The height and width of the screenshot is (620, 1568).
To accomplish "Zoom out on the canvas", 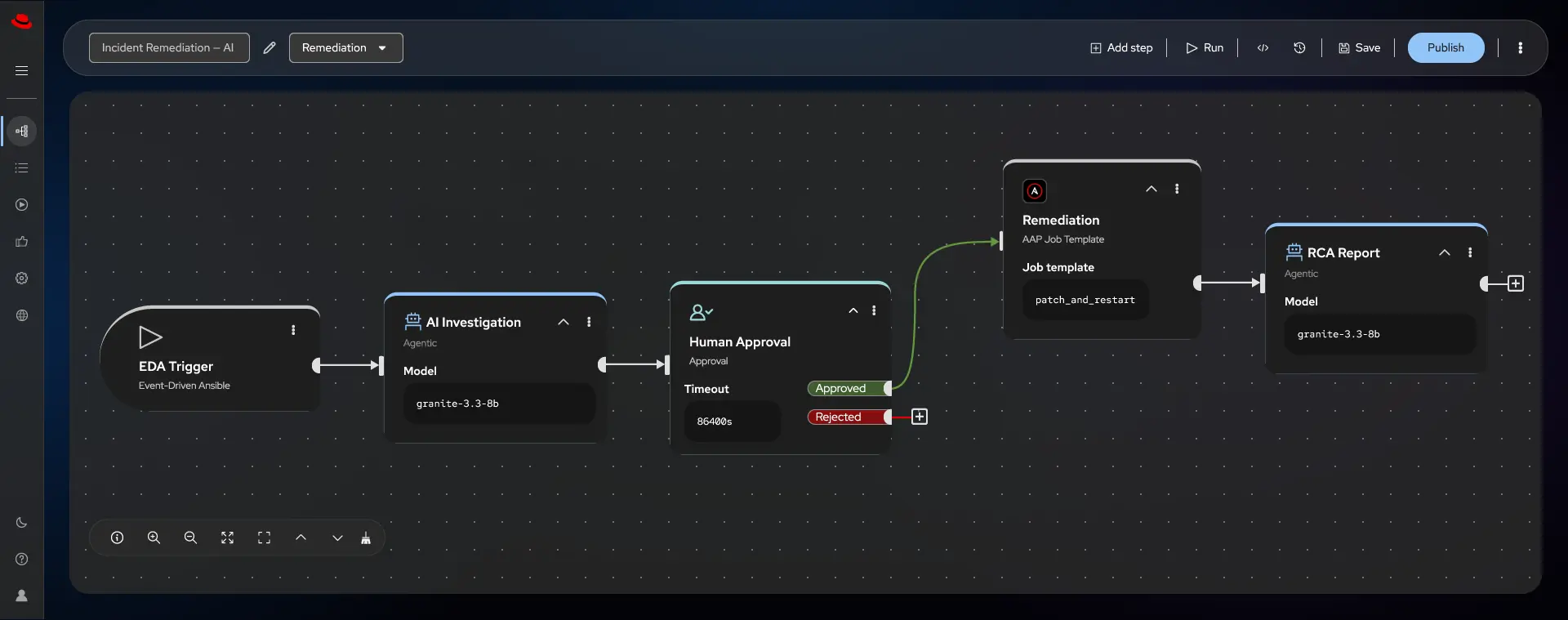I will point(190,537).
